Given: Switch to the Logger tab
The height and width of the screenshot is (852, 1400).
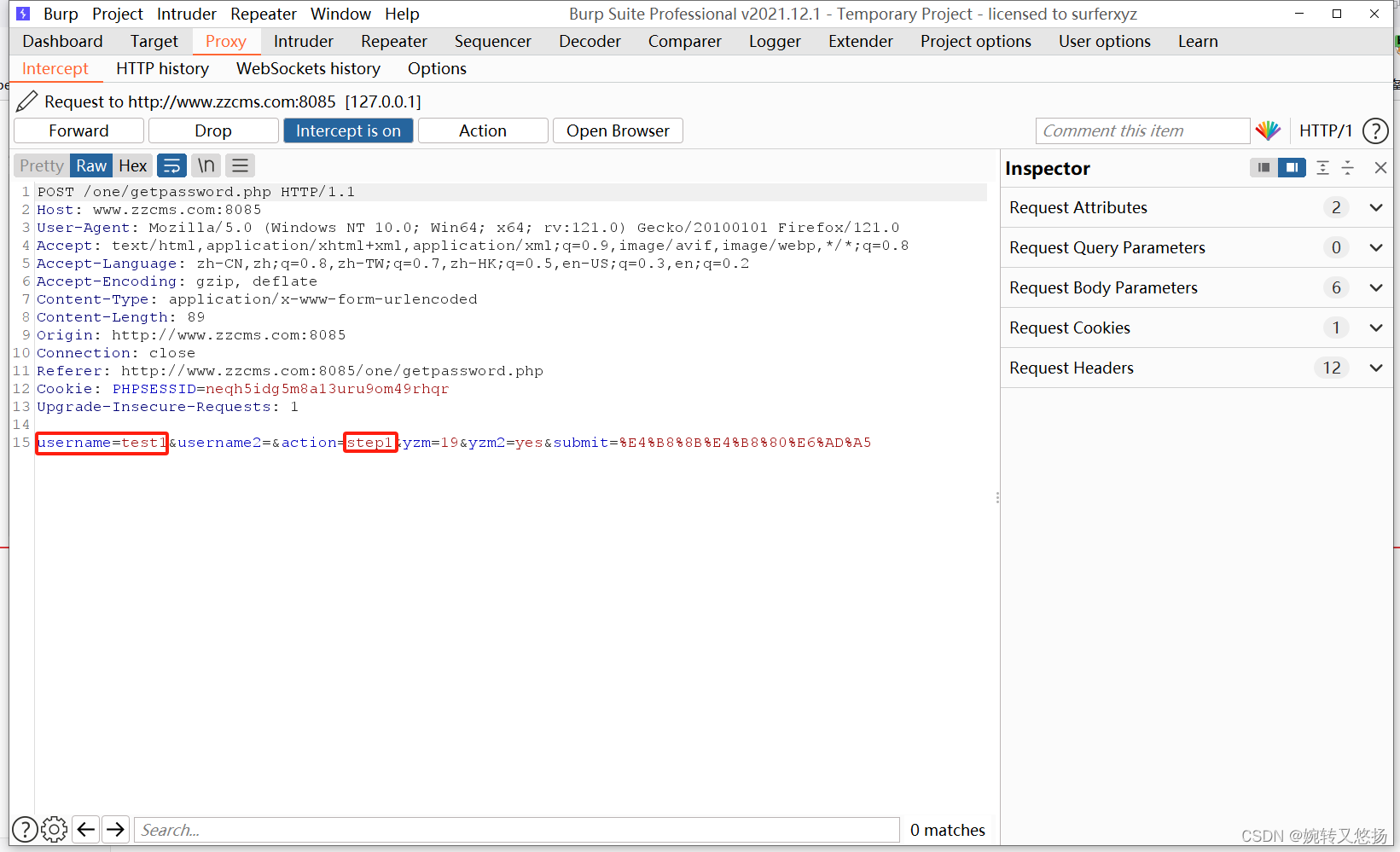Looking at the screenshot, I should [x=775, y=41].
